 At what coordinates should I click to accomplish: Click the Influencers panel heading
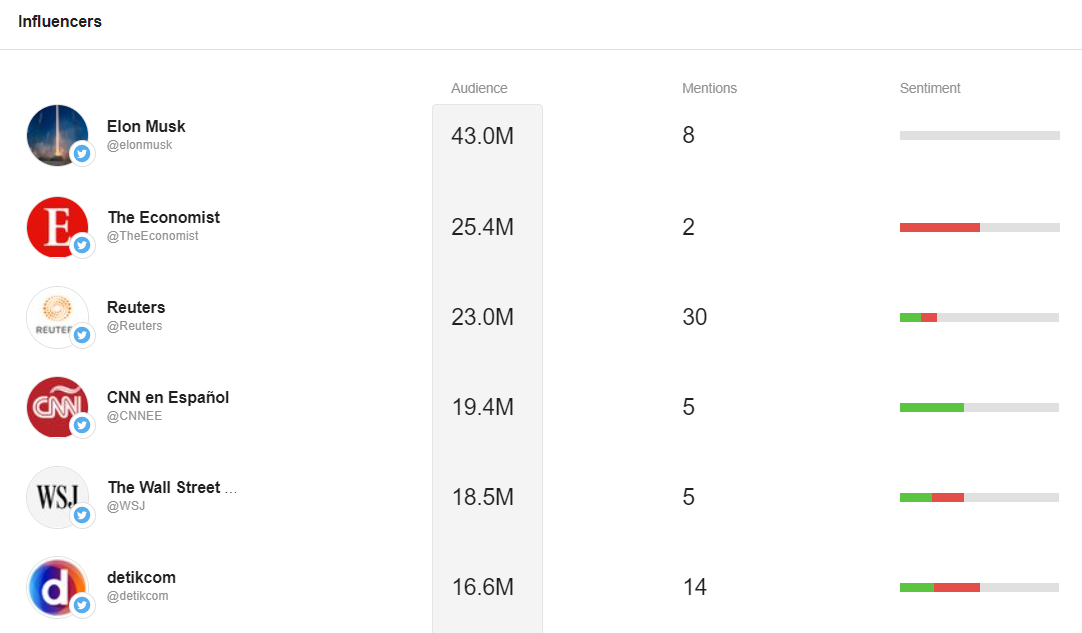click(x=60, y=21)
